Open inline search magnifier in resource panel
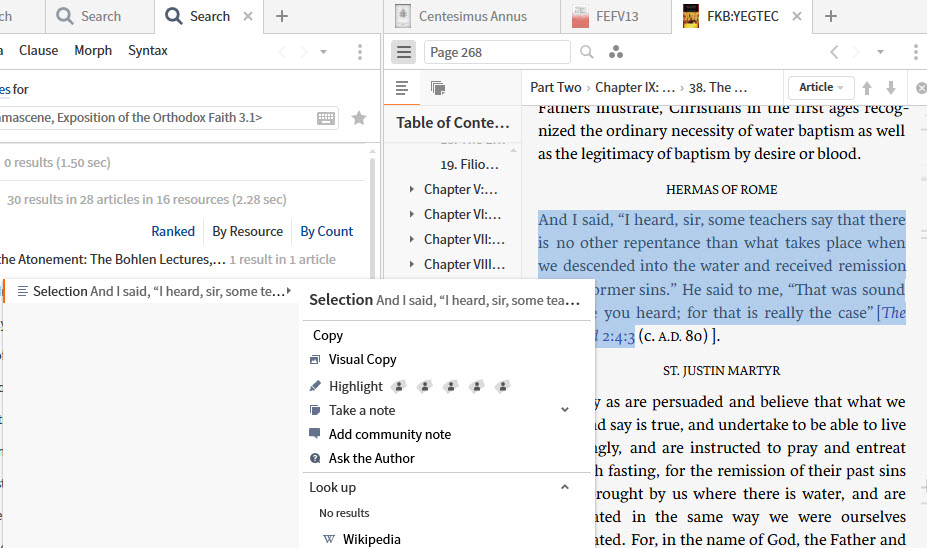Image resolution: width=927 pixels, height=548 pixels. click(586, 52)
